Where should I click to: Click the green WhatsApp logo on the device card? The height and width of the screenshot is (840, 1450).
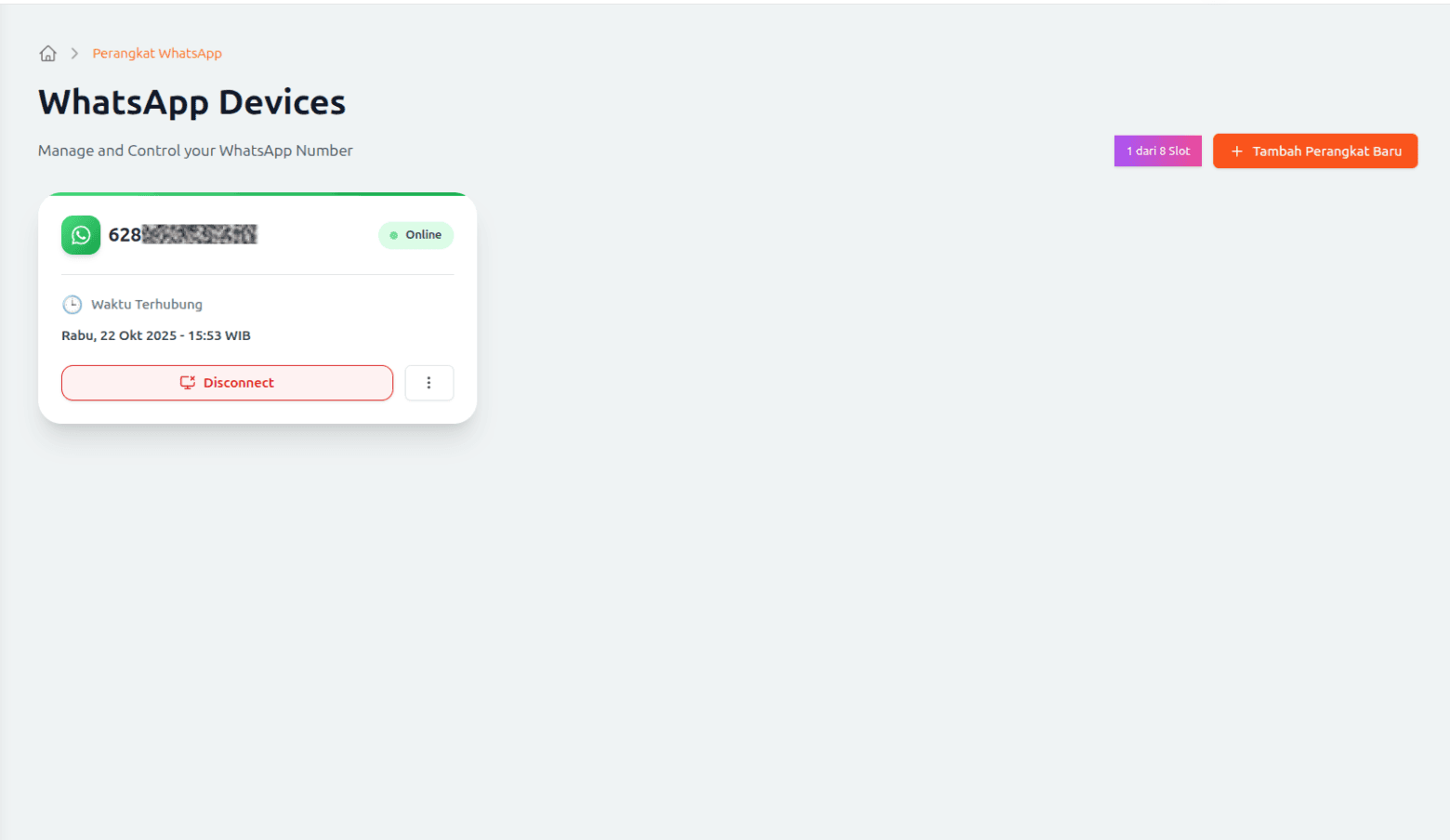[x=81, y=235]
